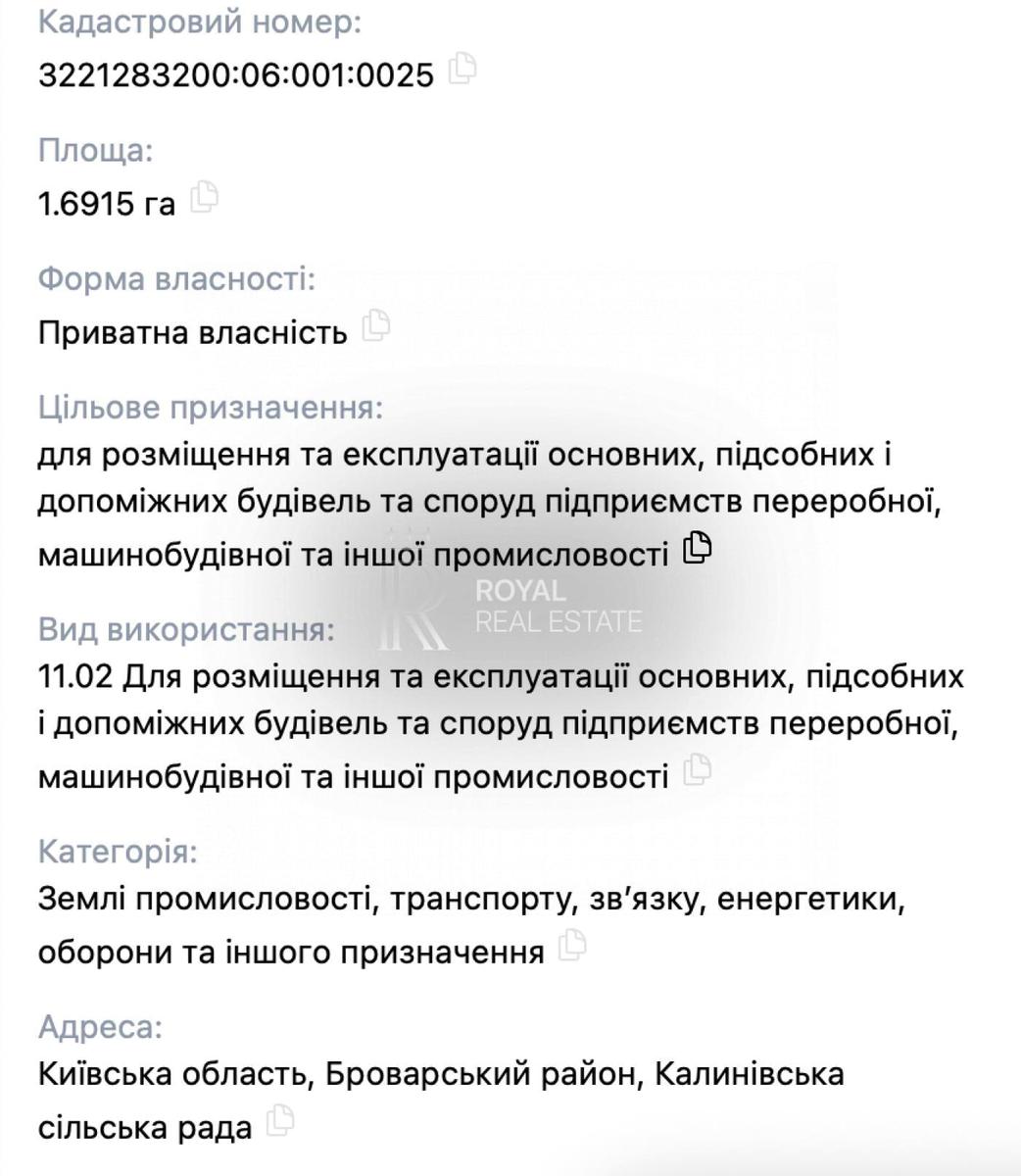
Task: Copy the 'Вид використання' 11.02 text
Action: point(697,770)
